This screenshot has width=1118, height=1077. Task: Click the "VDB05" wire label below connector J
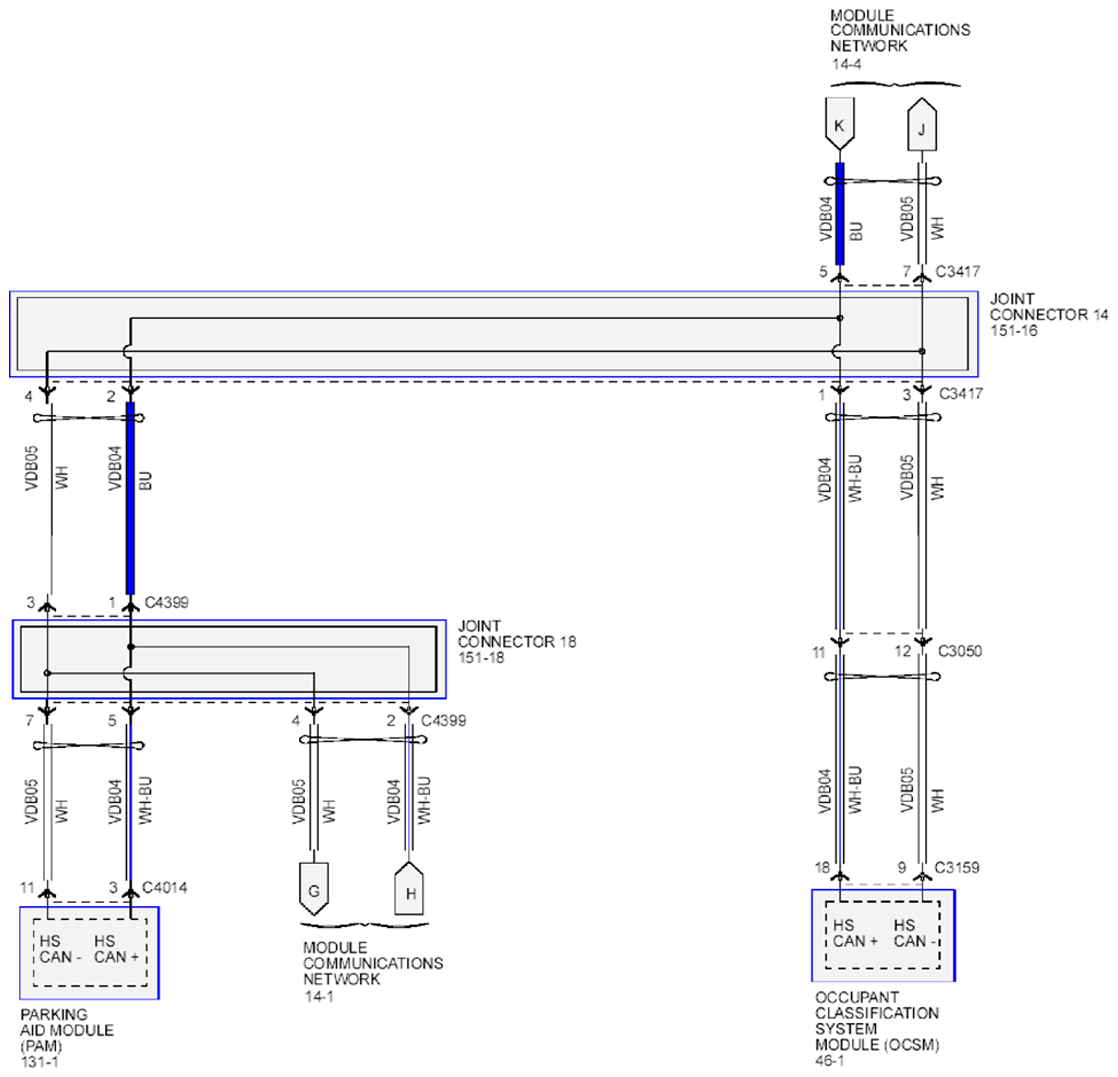[x=906, y=218]
